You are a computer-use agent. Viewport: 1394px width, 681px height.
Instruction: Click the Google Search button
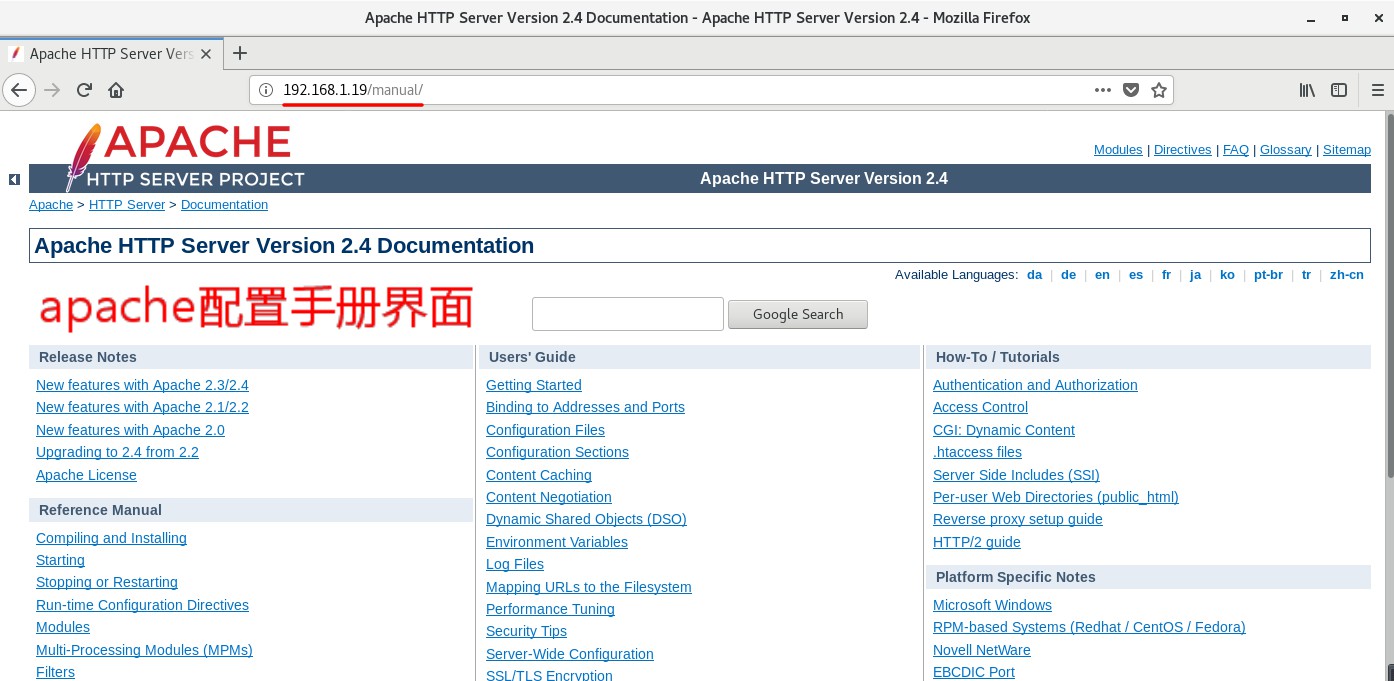798,314
